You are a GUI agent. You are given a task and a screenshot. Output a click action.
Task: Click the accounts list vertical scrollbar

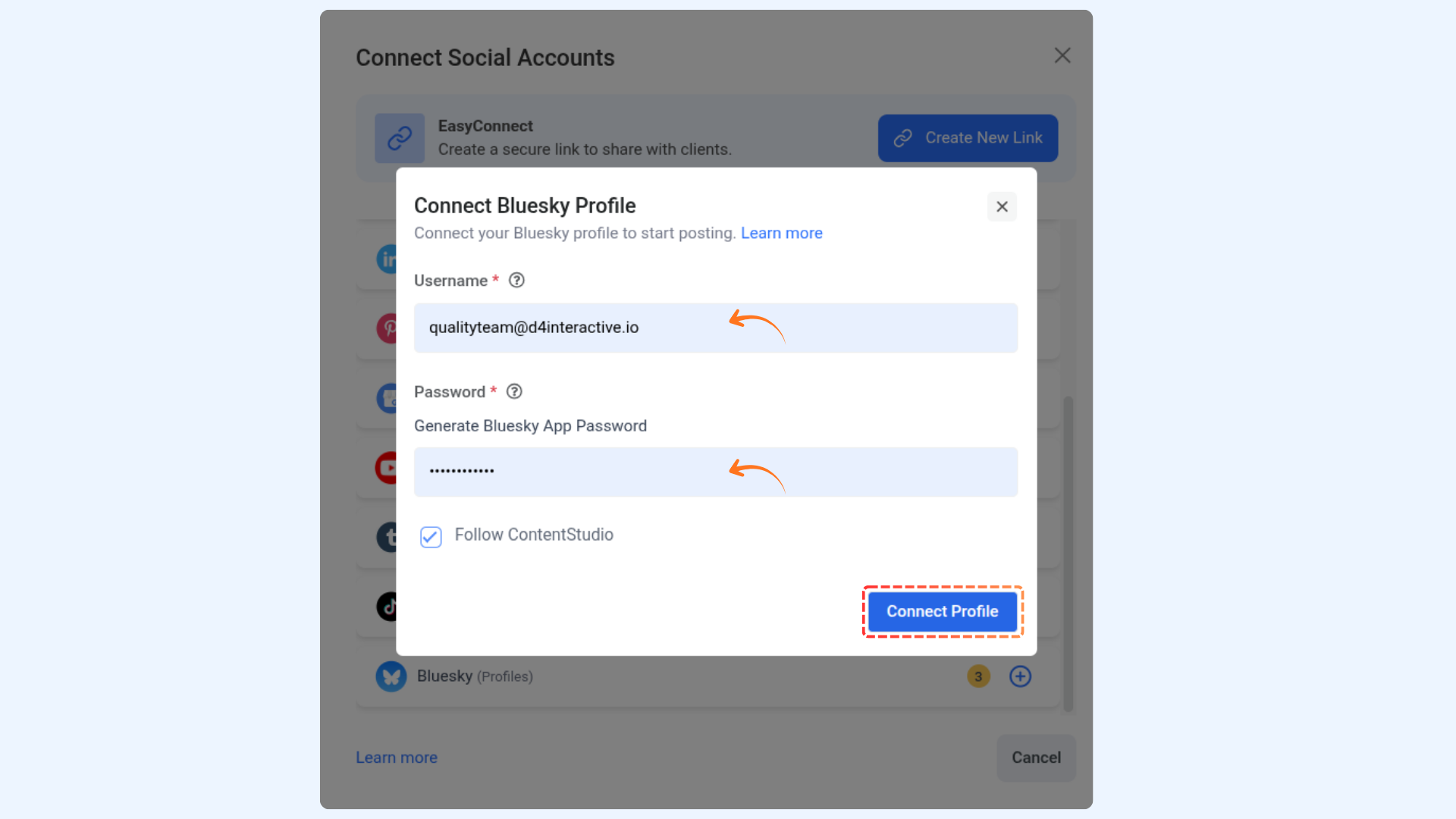1068,554
